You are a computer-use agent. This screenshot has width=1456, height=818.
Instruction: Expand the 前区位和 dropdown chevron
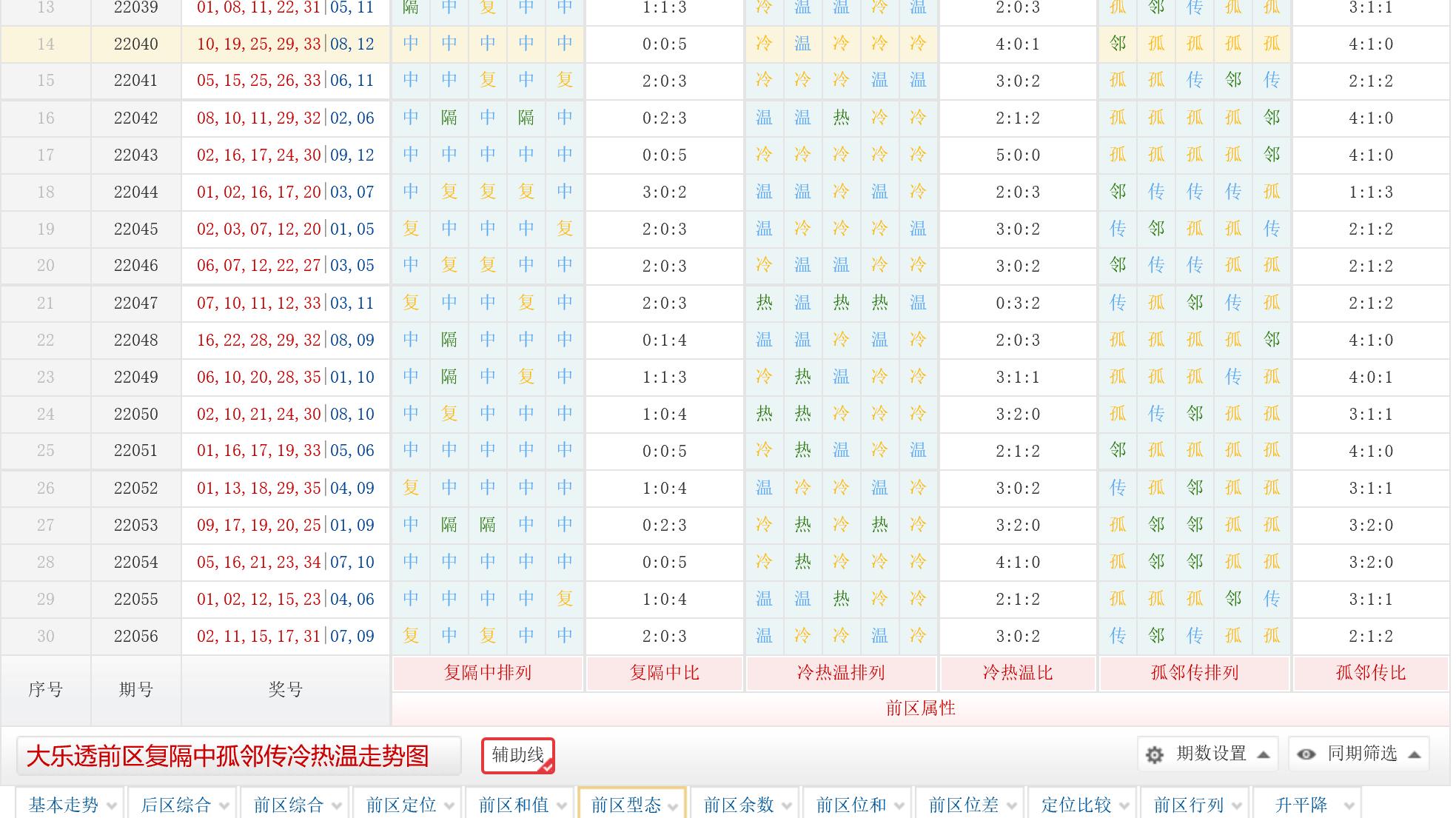coord(899,806)
